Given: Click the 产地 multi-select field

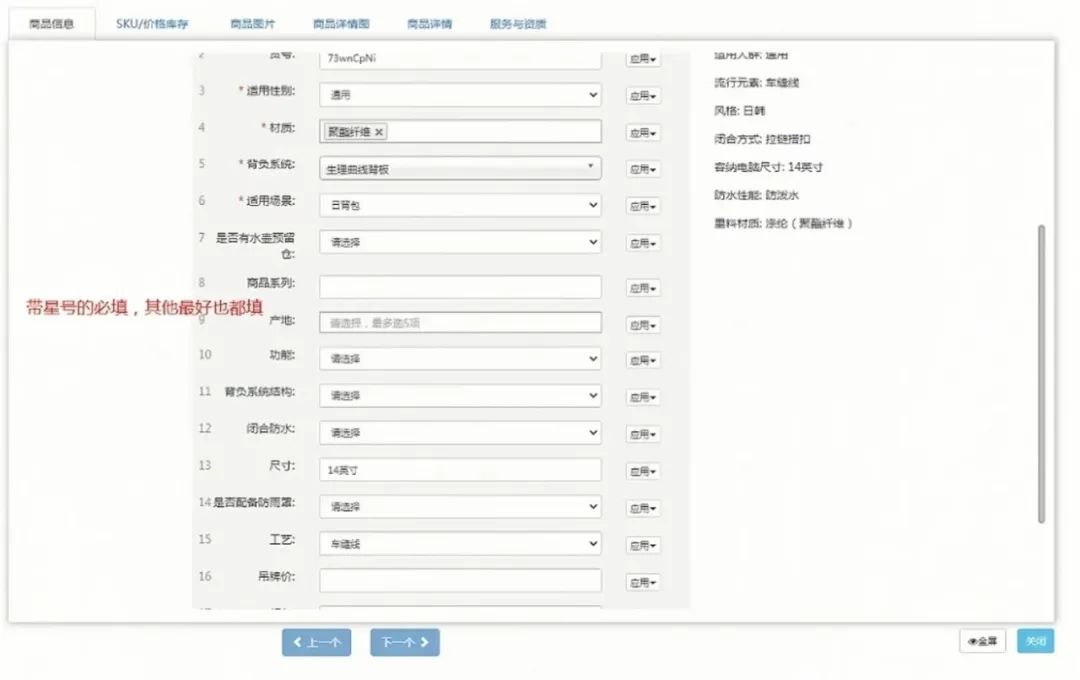Looking at the screenshot, I should pyautogui.click(x=459, y=321).
